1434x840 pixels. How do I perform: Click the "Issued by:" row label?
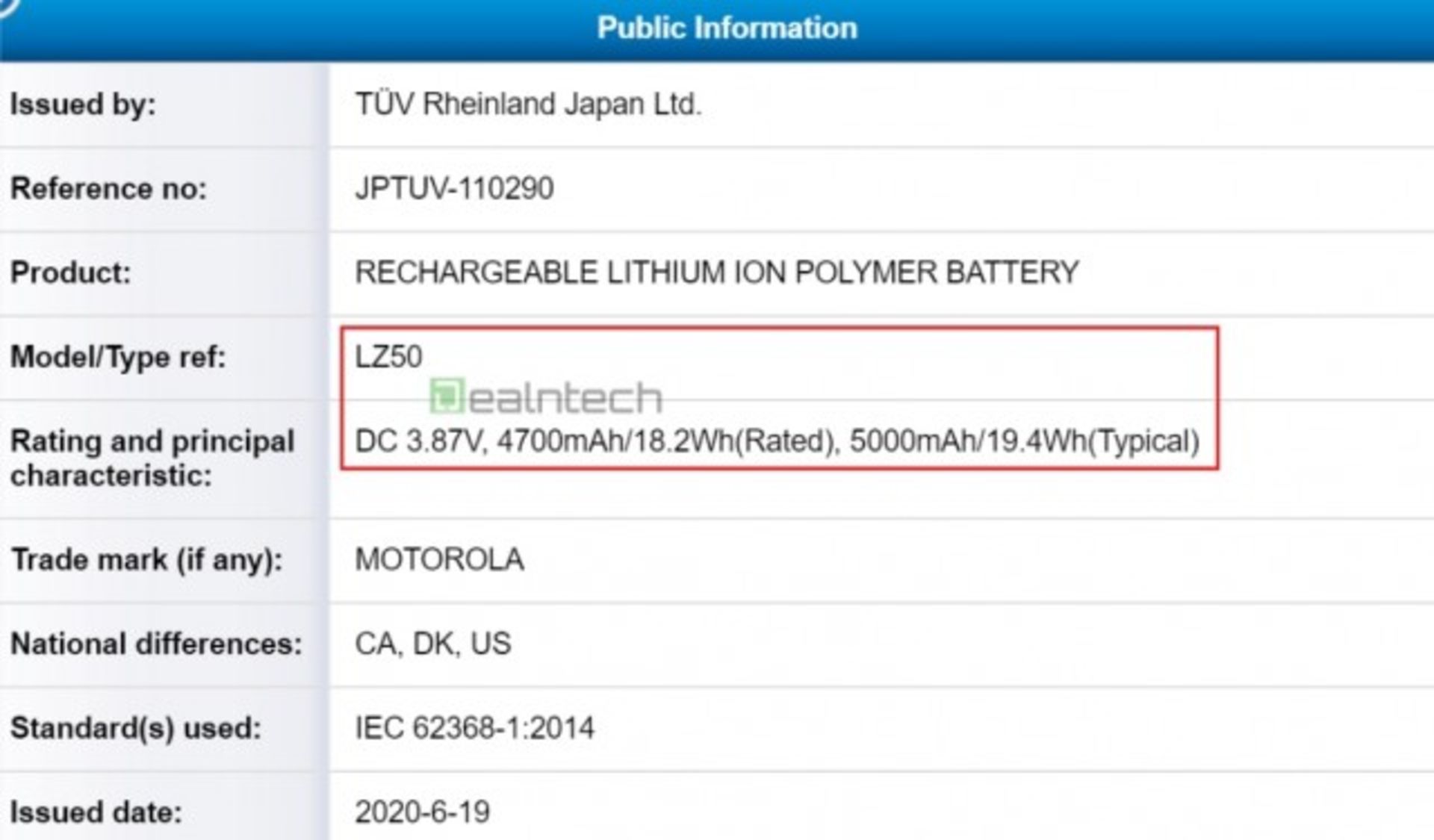click(83, 105)
